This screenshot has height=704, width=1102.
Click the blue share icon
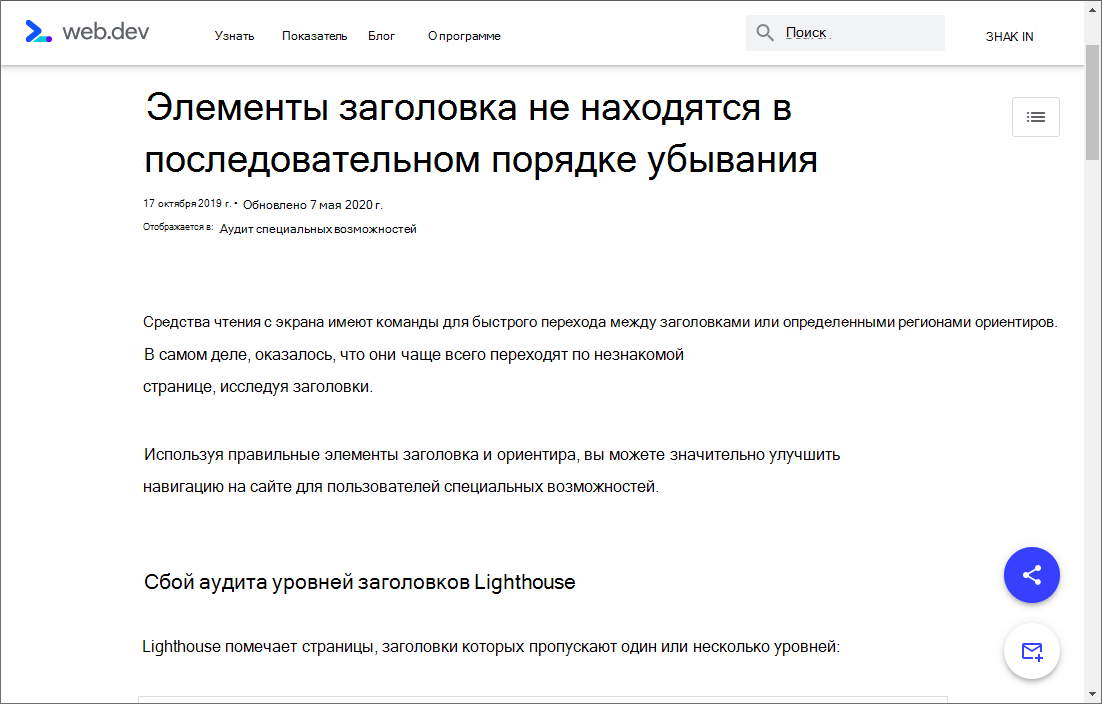[1031, 575]
